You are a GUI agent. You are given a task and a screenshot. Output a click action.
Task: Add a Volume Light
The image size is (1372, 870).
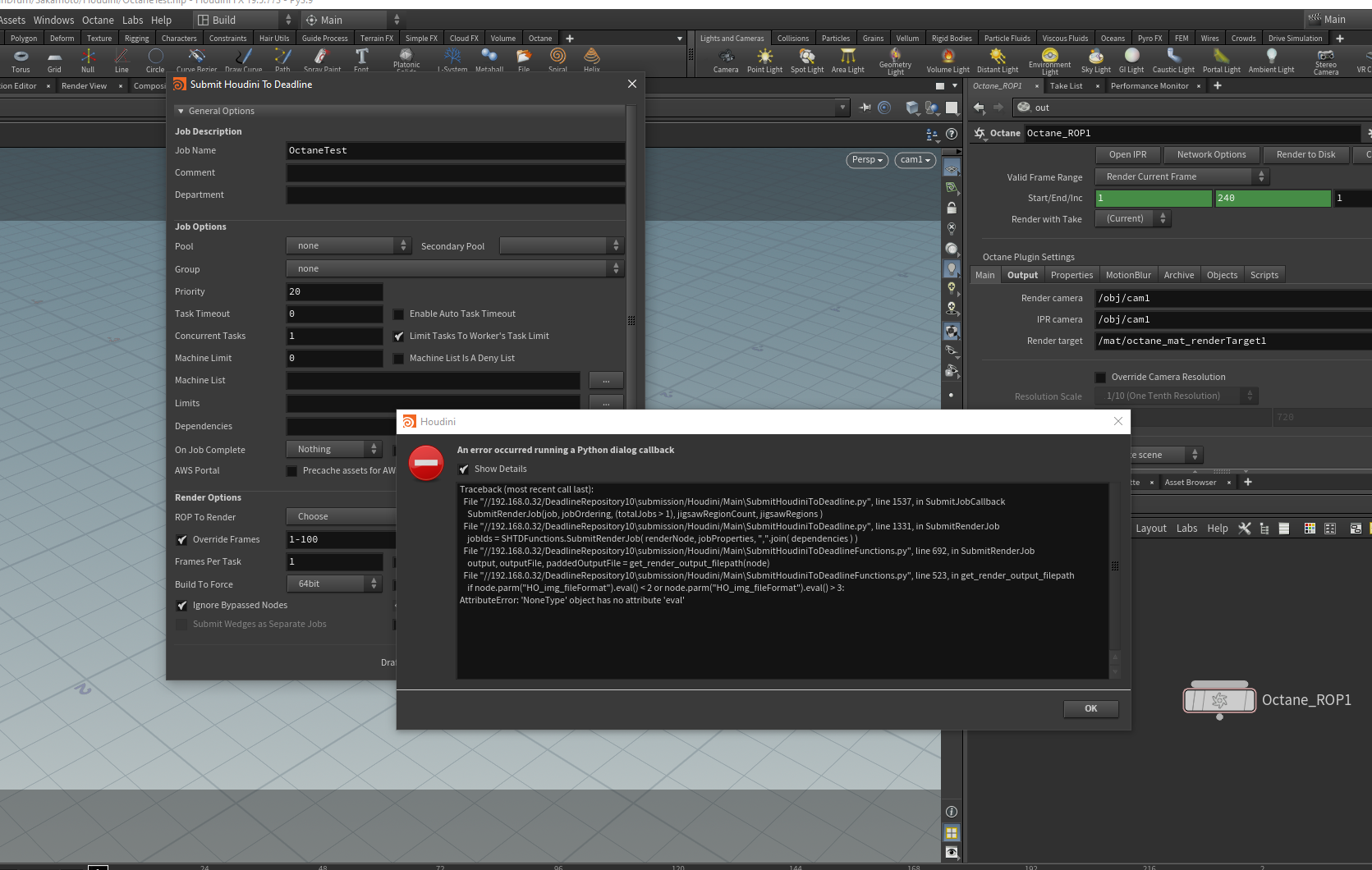click(x=948, y=61)
